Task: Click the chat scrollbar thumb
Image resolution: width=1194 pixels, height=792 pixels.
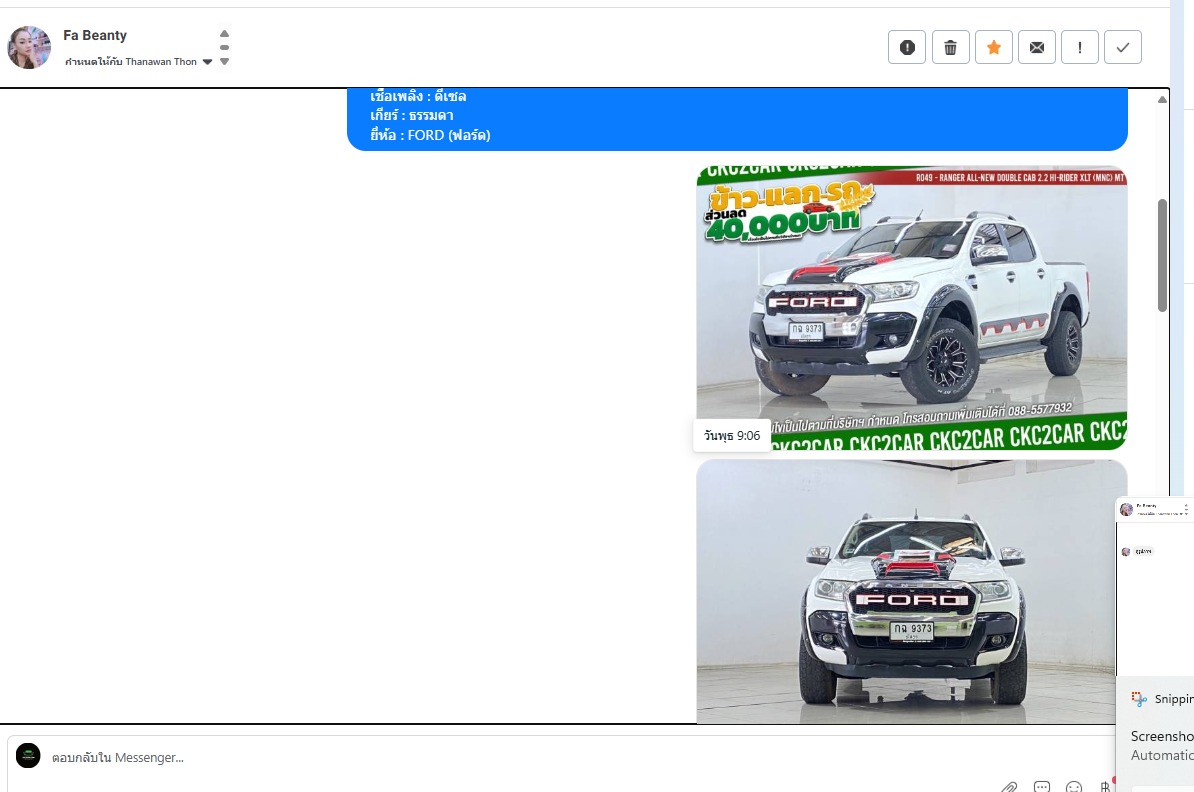Action: (1162, 255)
